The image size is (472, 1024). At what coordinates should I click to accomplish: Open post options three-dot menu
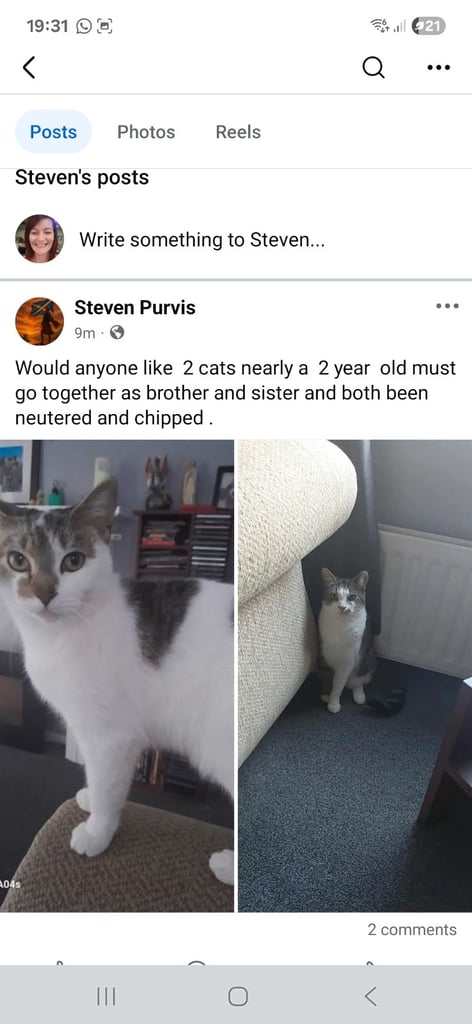(x=447, y=306)
